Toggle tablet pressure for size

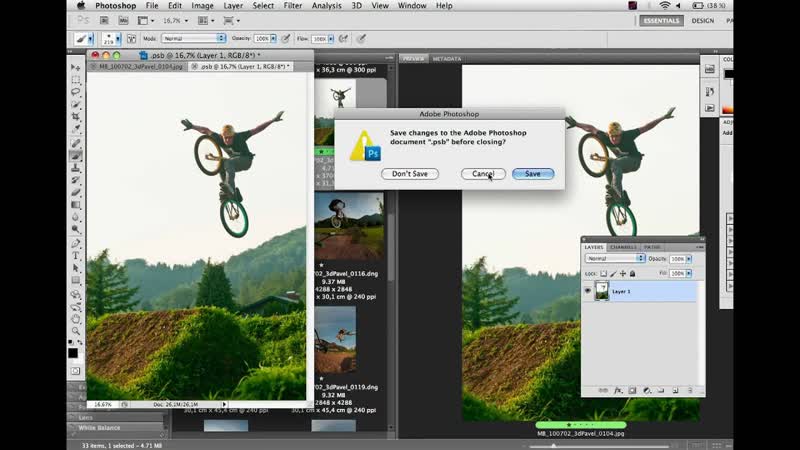361,39
